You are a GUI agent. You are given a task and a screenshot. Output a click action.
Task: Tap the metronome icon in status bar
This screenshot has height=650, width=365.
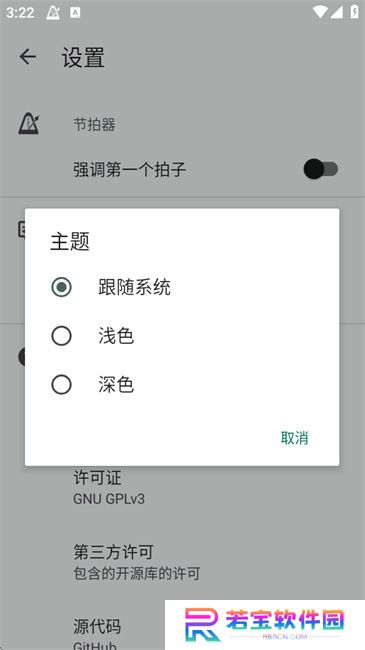pos(53,13)
